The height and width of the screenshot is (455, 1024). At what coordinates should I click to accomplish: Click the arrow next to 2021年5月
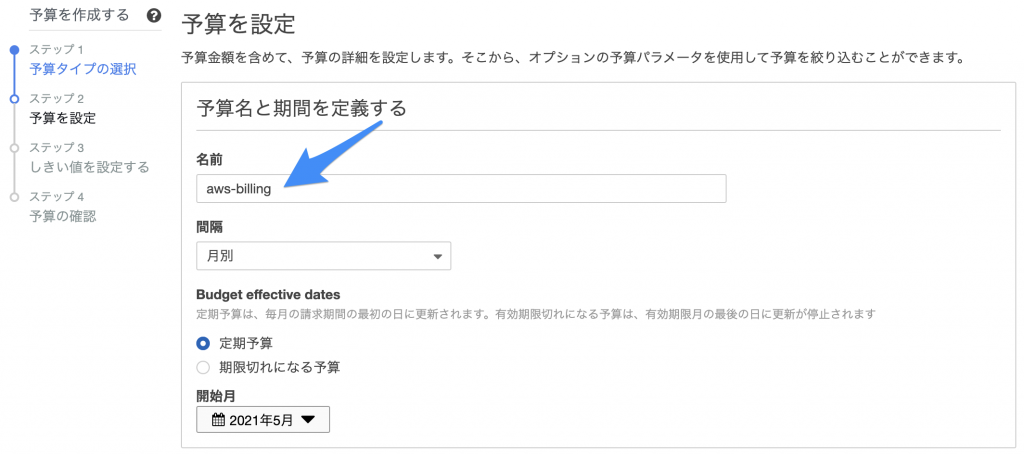pyautogui.click(x=308, y=421)
